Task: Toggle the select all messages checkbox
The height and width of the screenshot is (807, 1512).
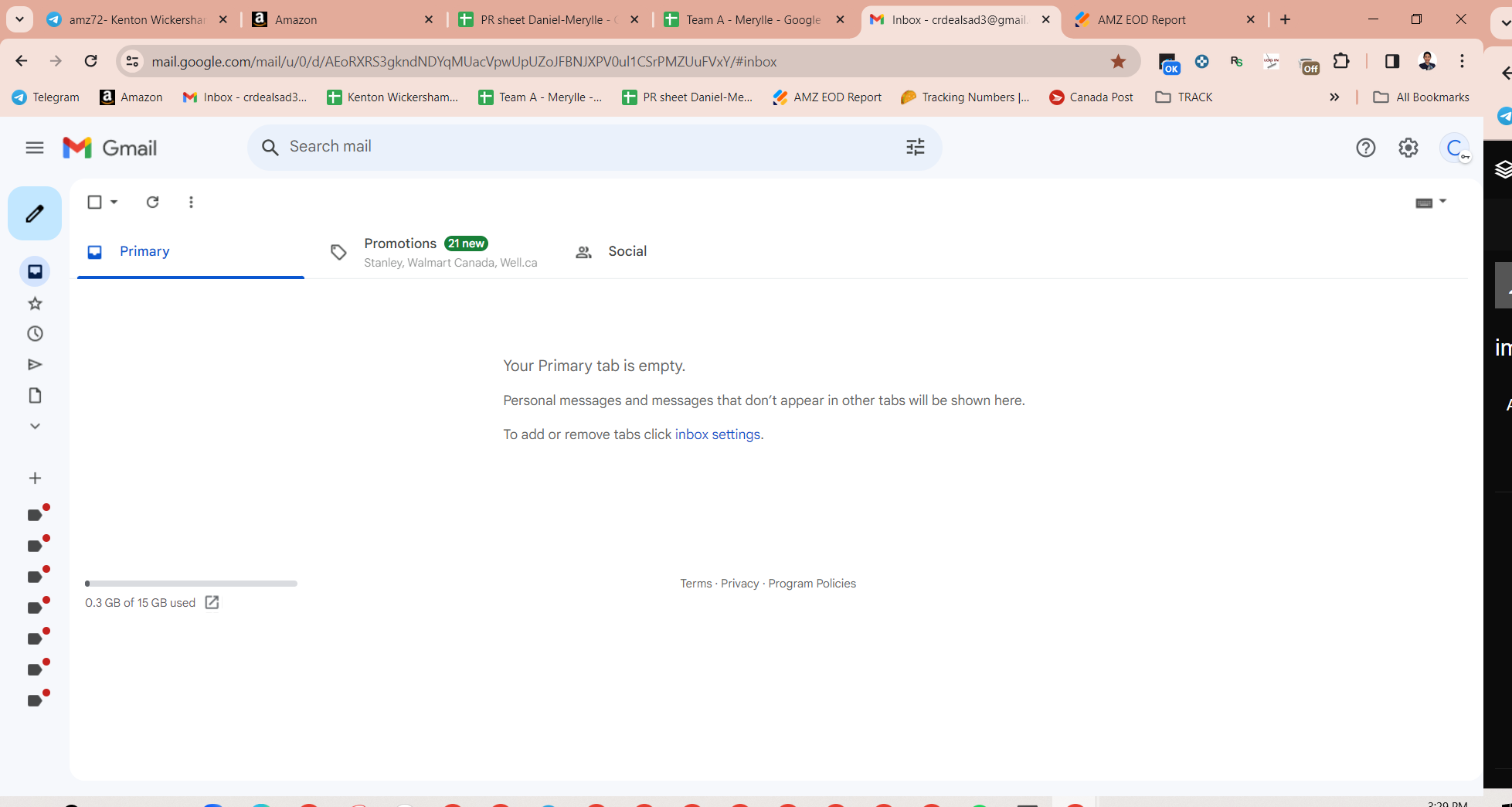Action: pos(94,202)
